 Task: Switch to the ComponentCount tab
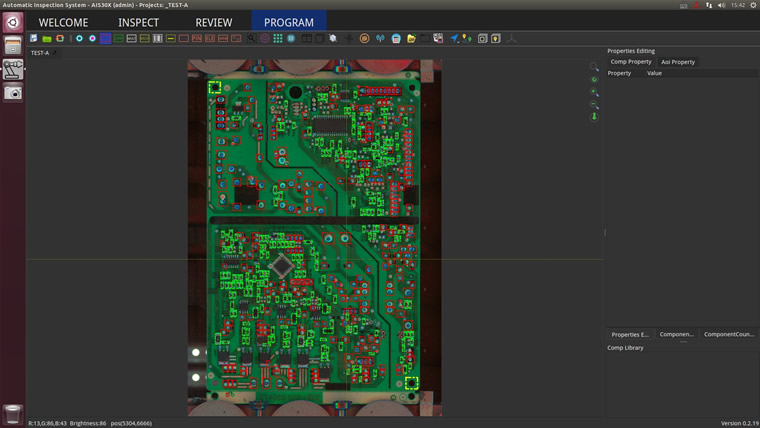pyautogui.click(x=729, y=334)
